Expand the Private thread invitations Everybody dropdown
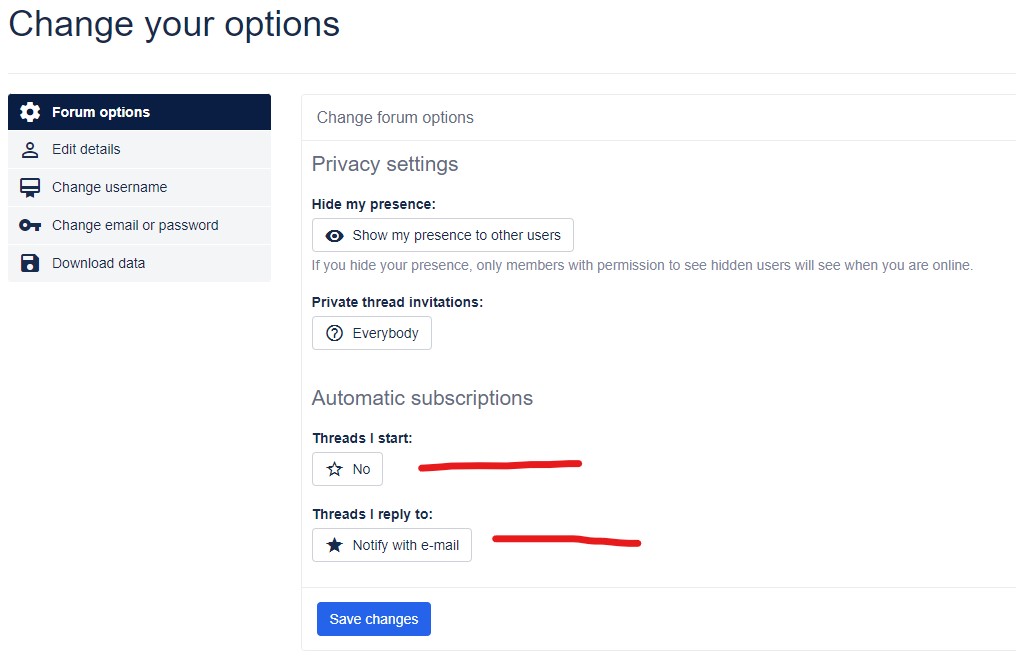 pos(372,333)
